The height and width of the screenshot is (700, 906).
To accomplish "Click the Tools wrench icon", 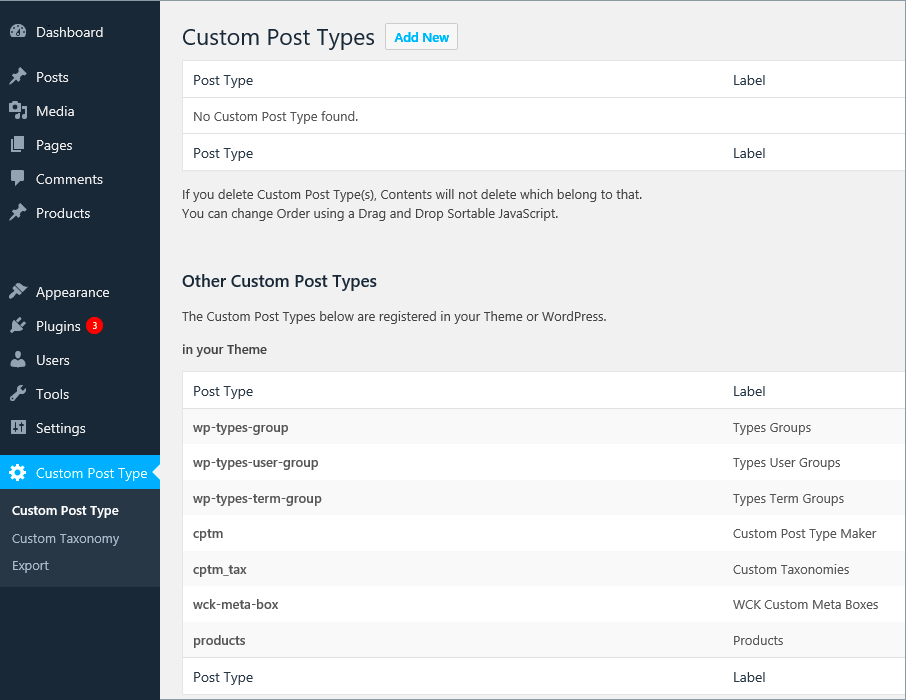I will click(18, 394).
